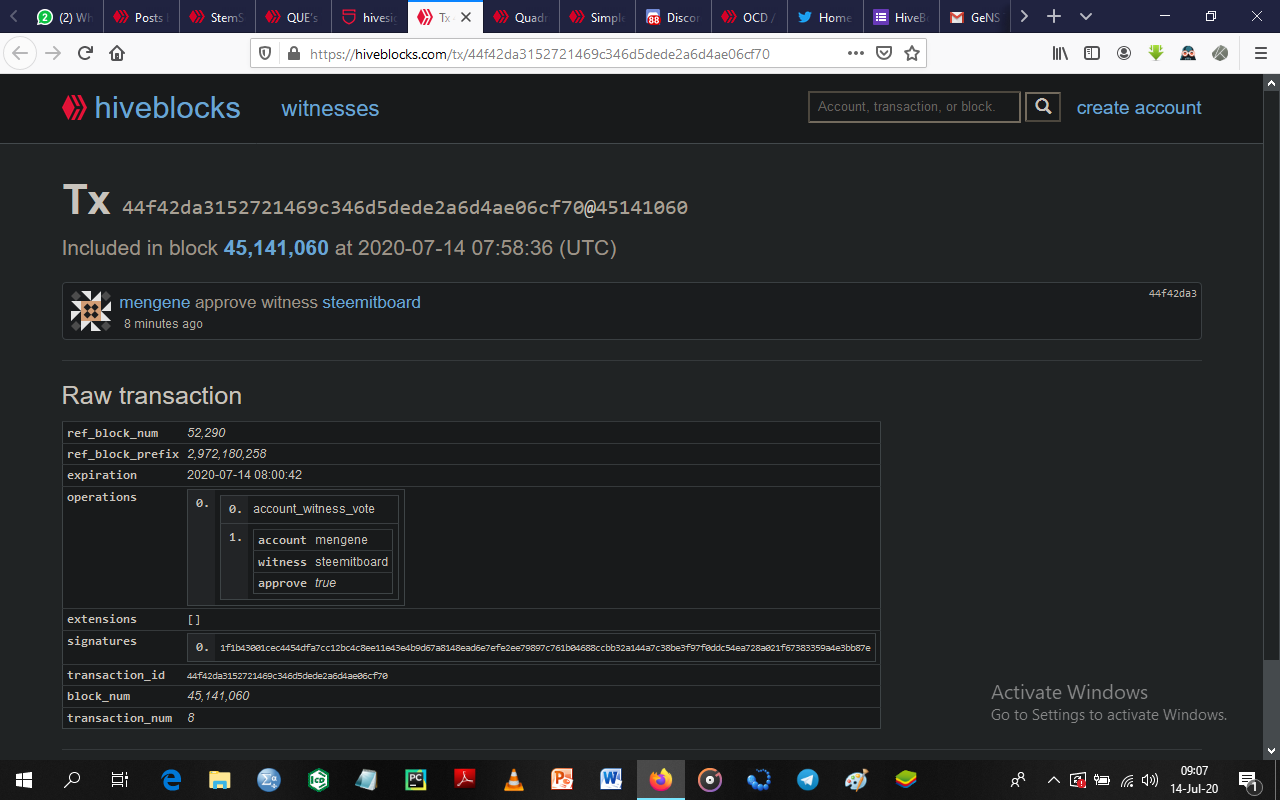Image resolution: width=1280 pixels, height=800 pixels.
Task: Switch to the Quadr tab
Action: [x=521, y=17]
